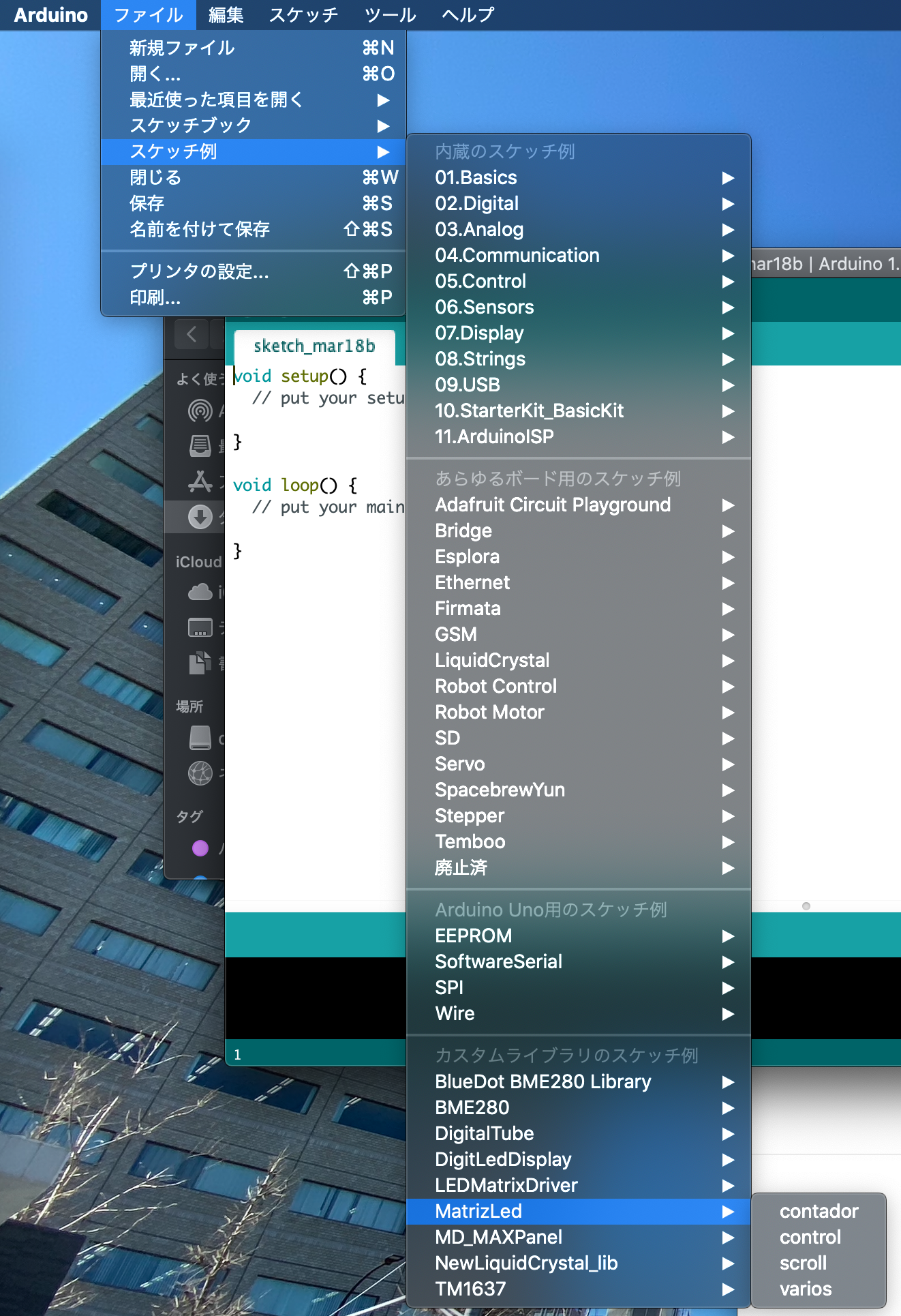Open the ツール menu in menu bar

pos(390,15)
